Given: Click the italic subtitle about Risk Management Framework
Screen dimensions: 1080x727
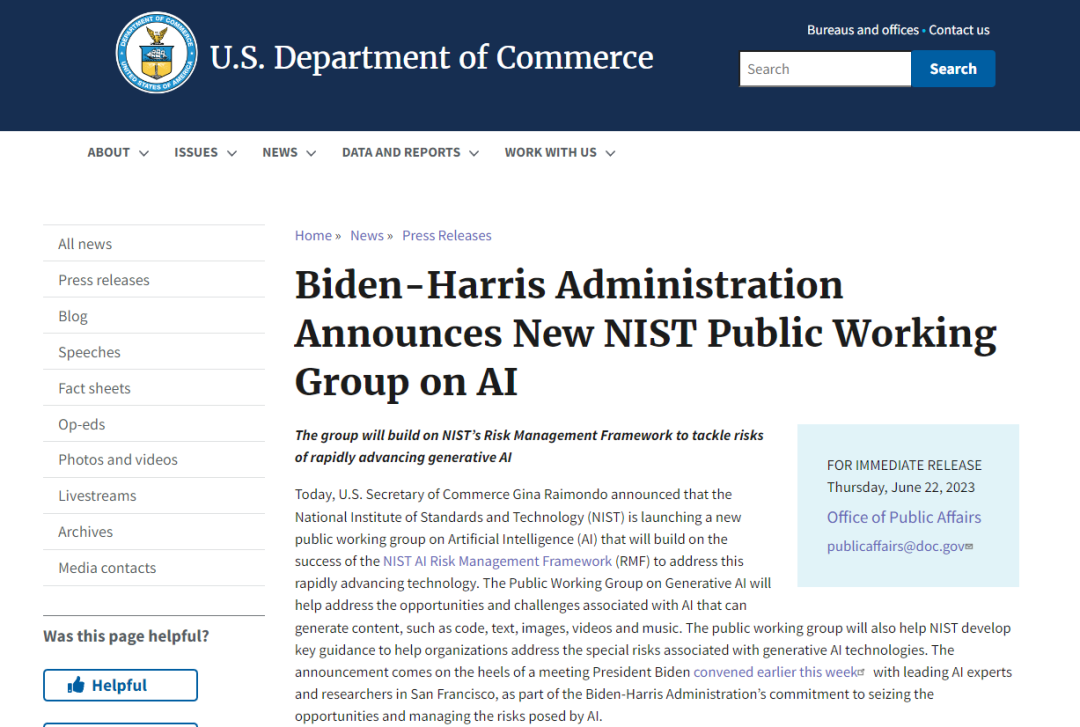Looking at the screenshot, I should pyautogui.click(x=529, y=447).
